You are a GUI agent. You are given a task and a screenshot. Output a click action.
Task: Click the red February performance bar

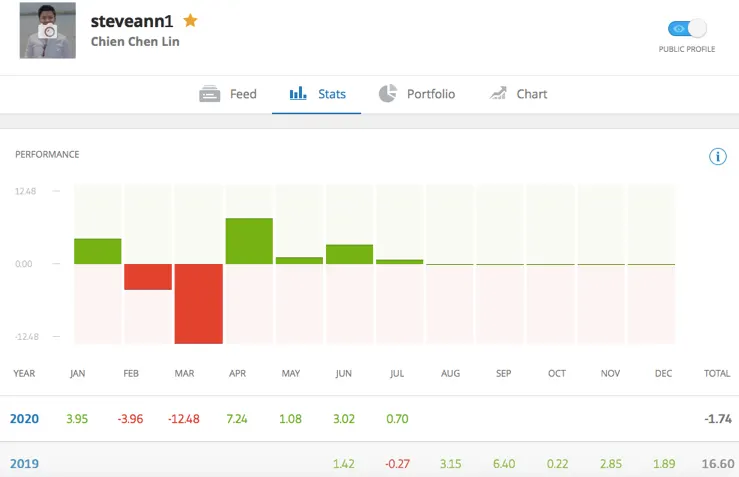[148, 277]
